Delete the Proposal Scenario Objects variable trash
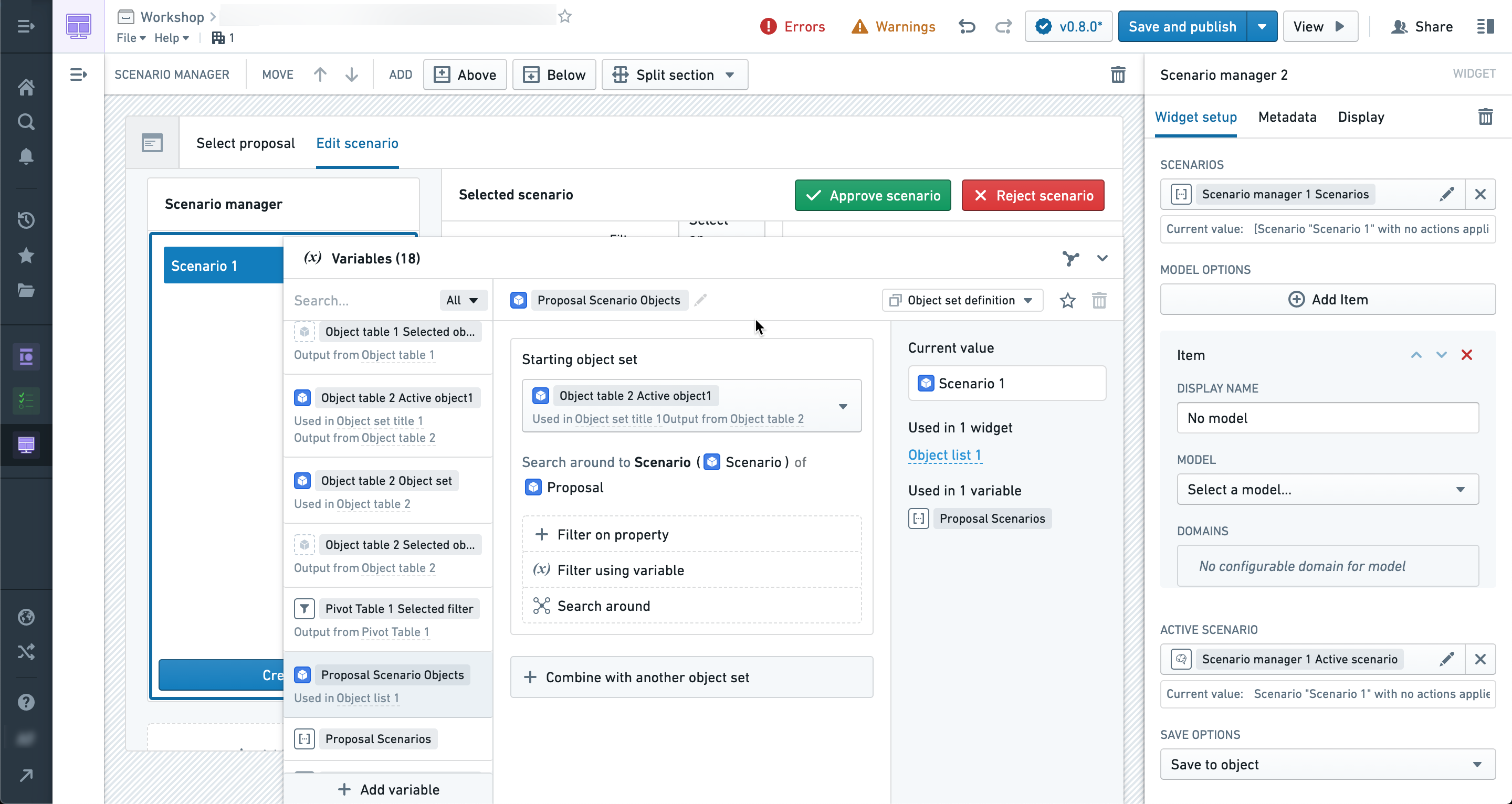Image resolution: width=1512 pixels, height=804 pixels. [x=1099, y=301]
